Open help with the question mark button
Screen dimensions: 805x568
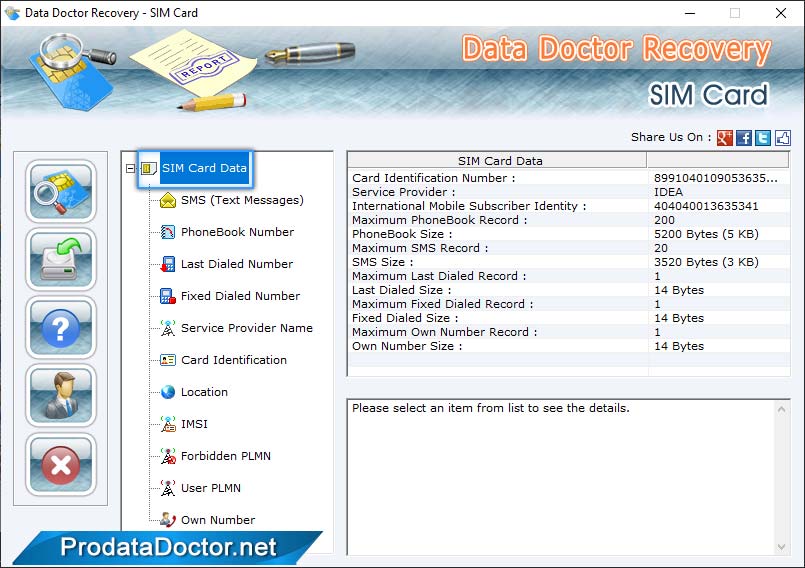coord(61,328)
